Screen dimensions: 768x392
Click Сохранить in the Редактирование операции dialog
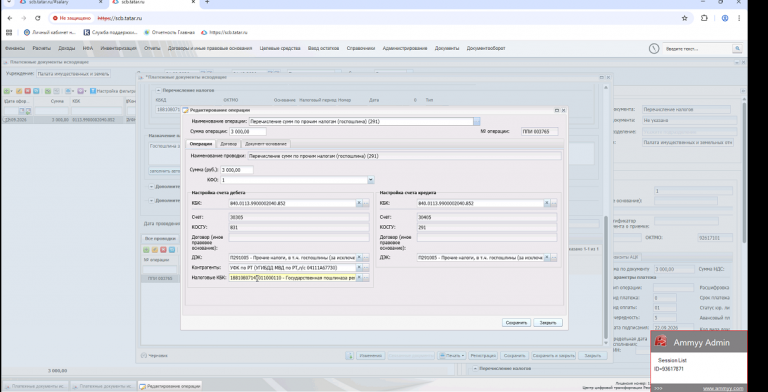[x=516, y=323]
